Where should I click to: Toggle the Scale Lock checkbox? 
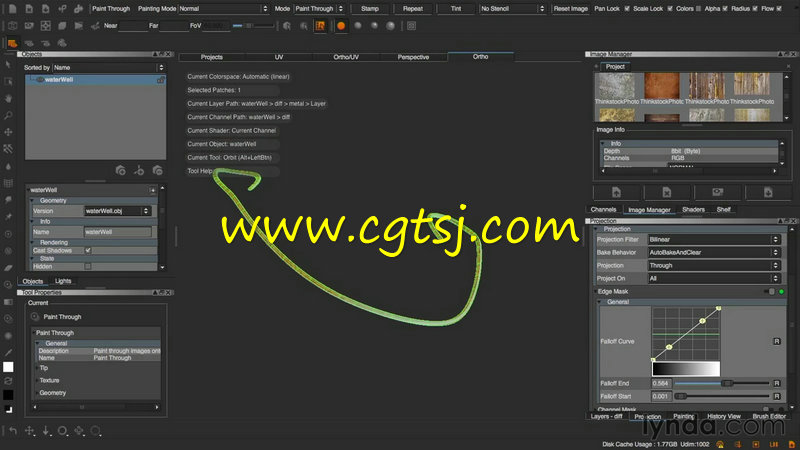pos(670,9)
